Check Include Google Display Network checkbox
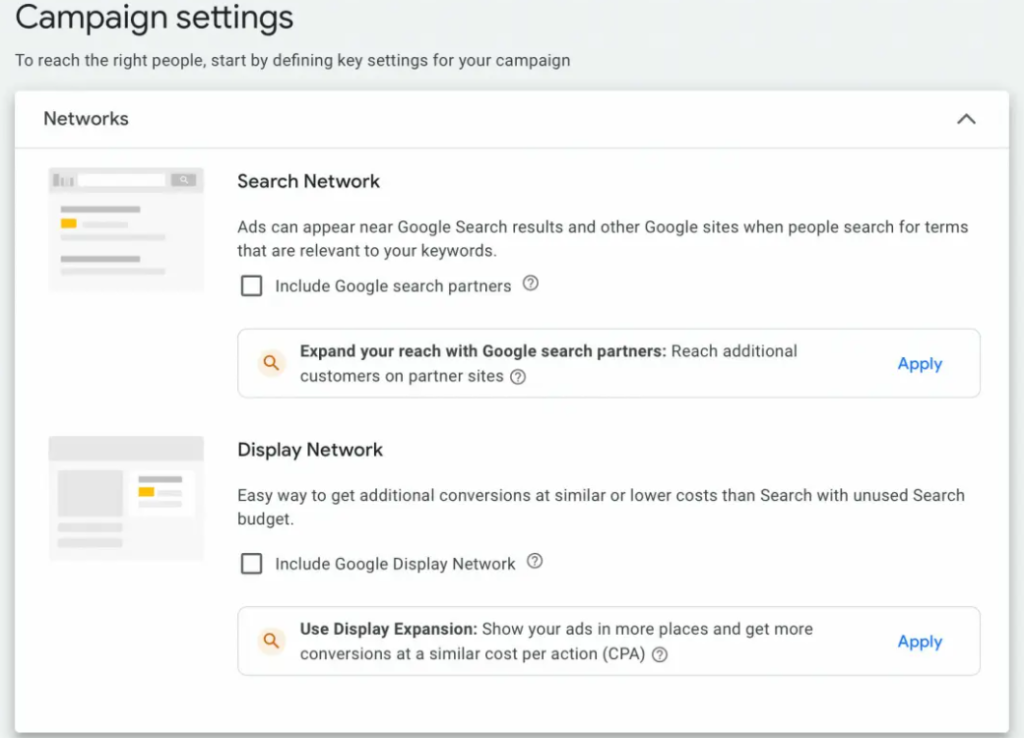This screenshot has height=738, width=1024. coord(251,563)
